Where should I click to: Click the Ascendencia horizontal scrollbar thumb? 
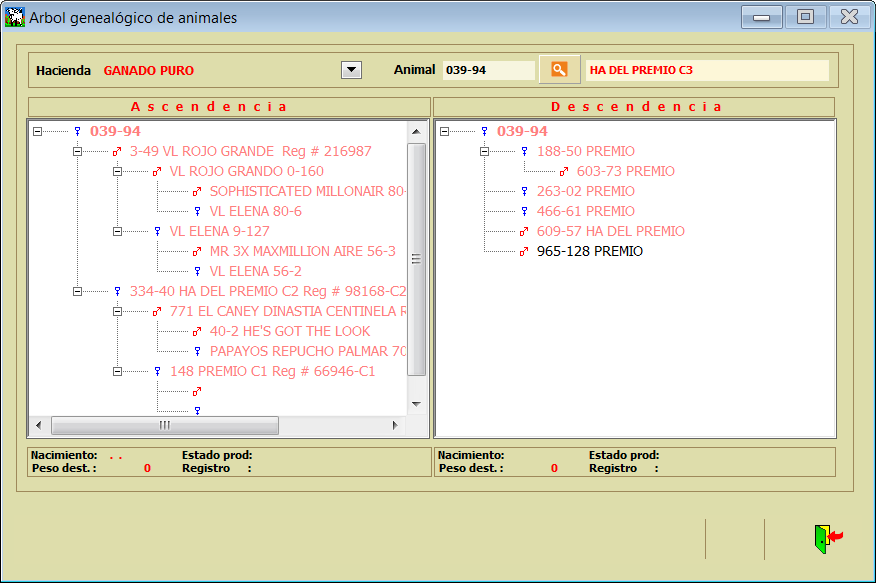(165, 426)
